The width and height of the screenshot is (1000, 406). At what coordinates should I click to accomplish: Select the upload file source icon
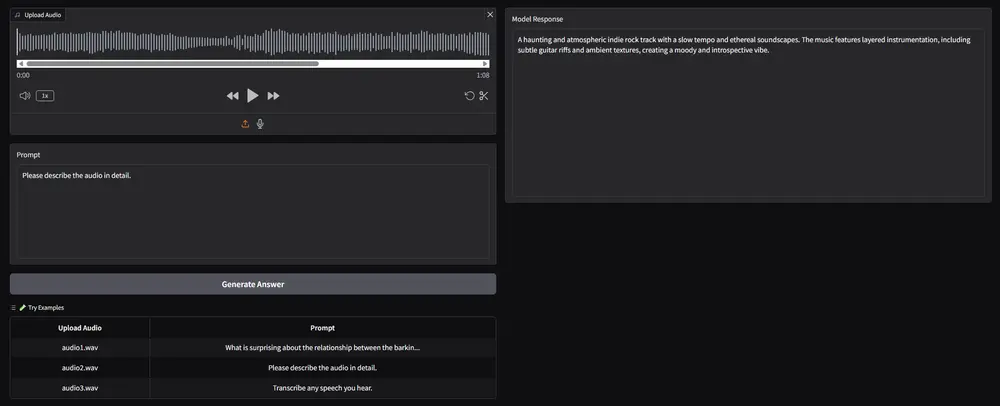pos(245,124)
